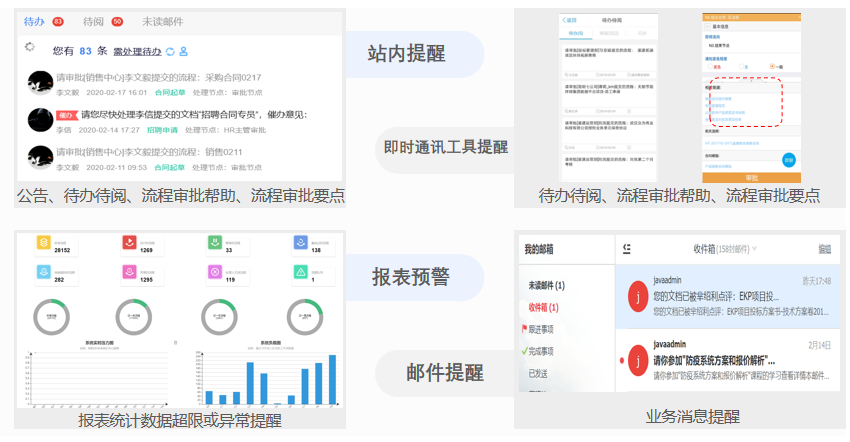Screen dimensions: 850x442
Task: Click the date 2020-02-14 17:27
Action: 108,130
